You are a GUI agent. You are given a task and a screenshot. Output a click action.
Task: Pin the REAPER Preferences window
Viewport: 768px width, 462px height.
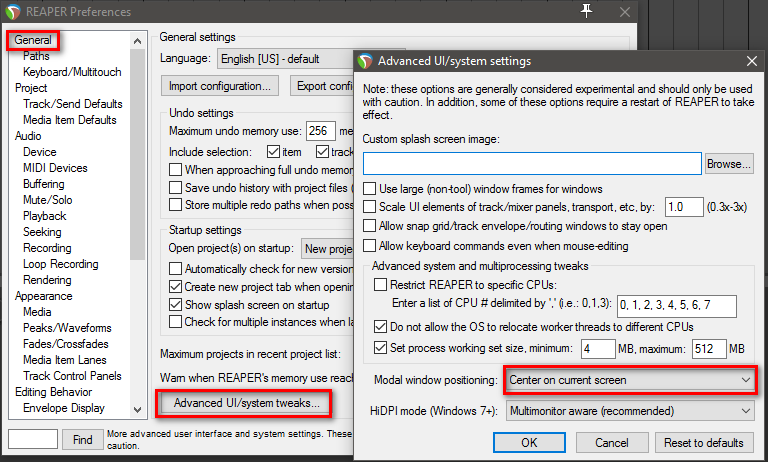coord(586,11)
